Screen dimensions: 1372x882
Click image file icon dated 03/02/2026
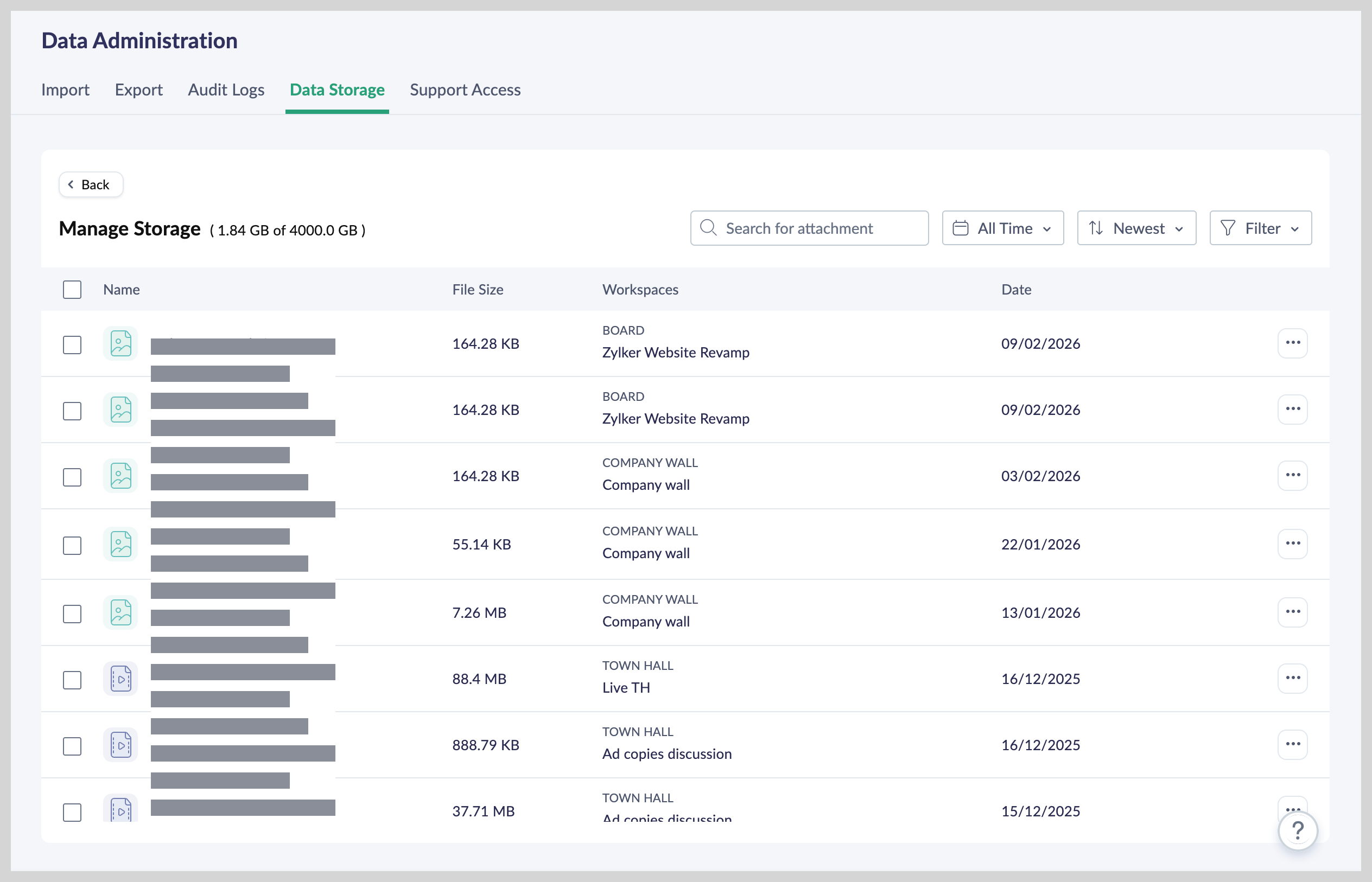tap(121, 476)
